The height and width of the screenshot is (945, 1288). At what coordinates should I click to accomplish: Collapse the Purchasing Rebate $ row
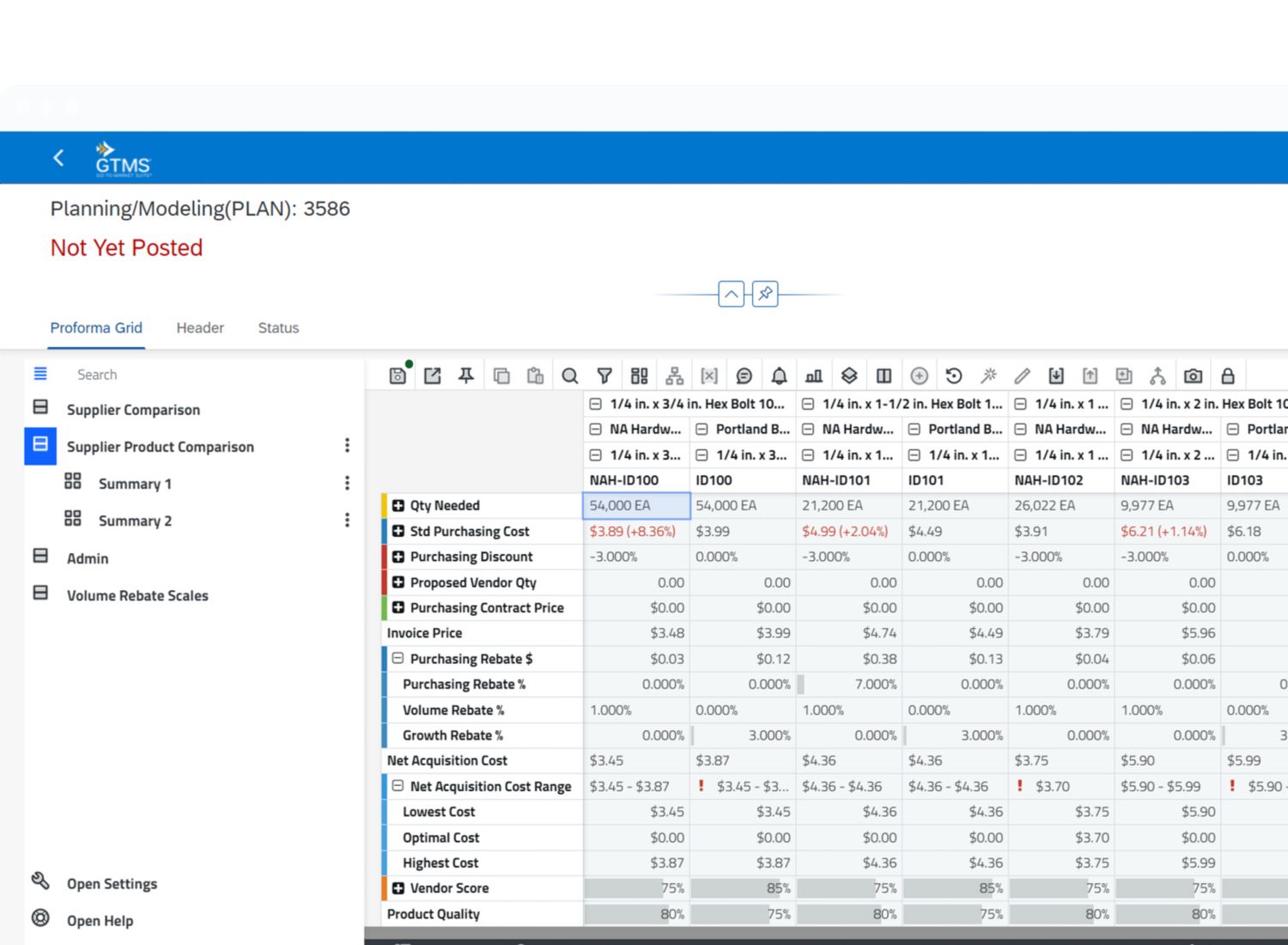point(398,659)
